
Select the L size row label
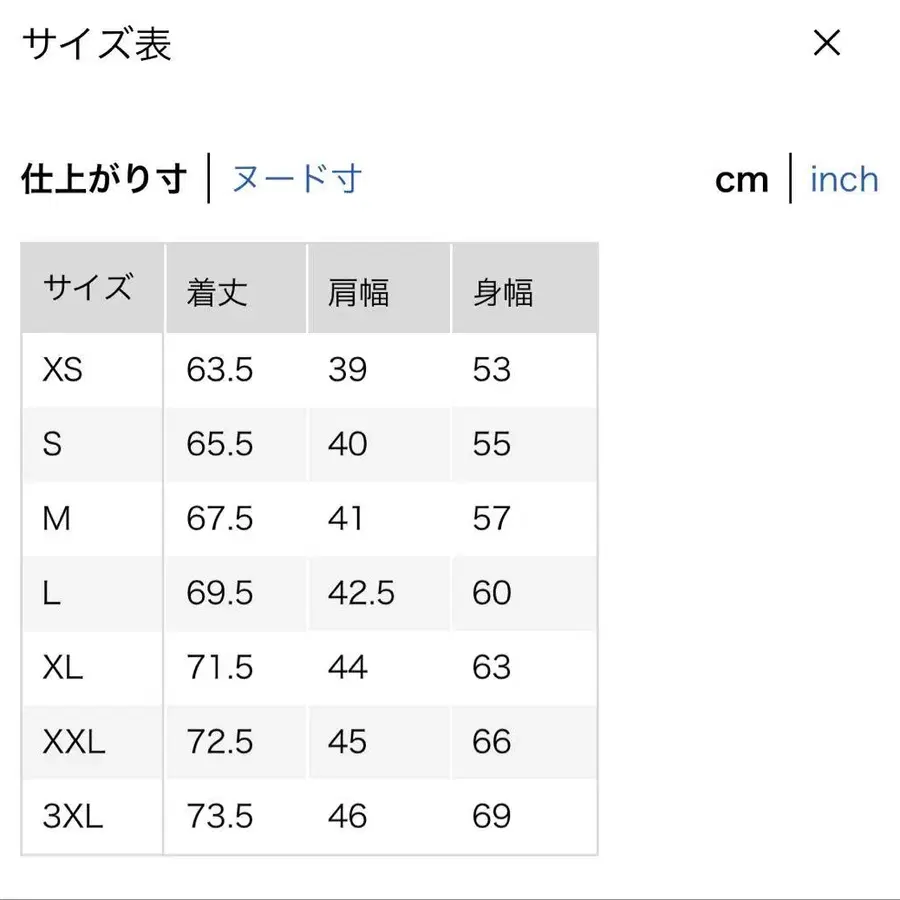click(52, 593)
